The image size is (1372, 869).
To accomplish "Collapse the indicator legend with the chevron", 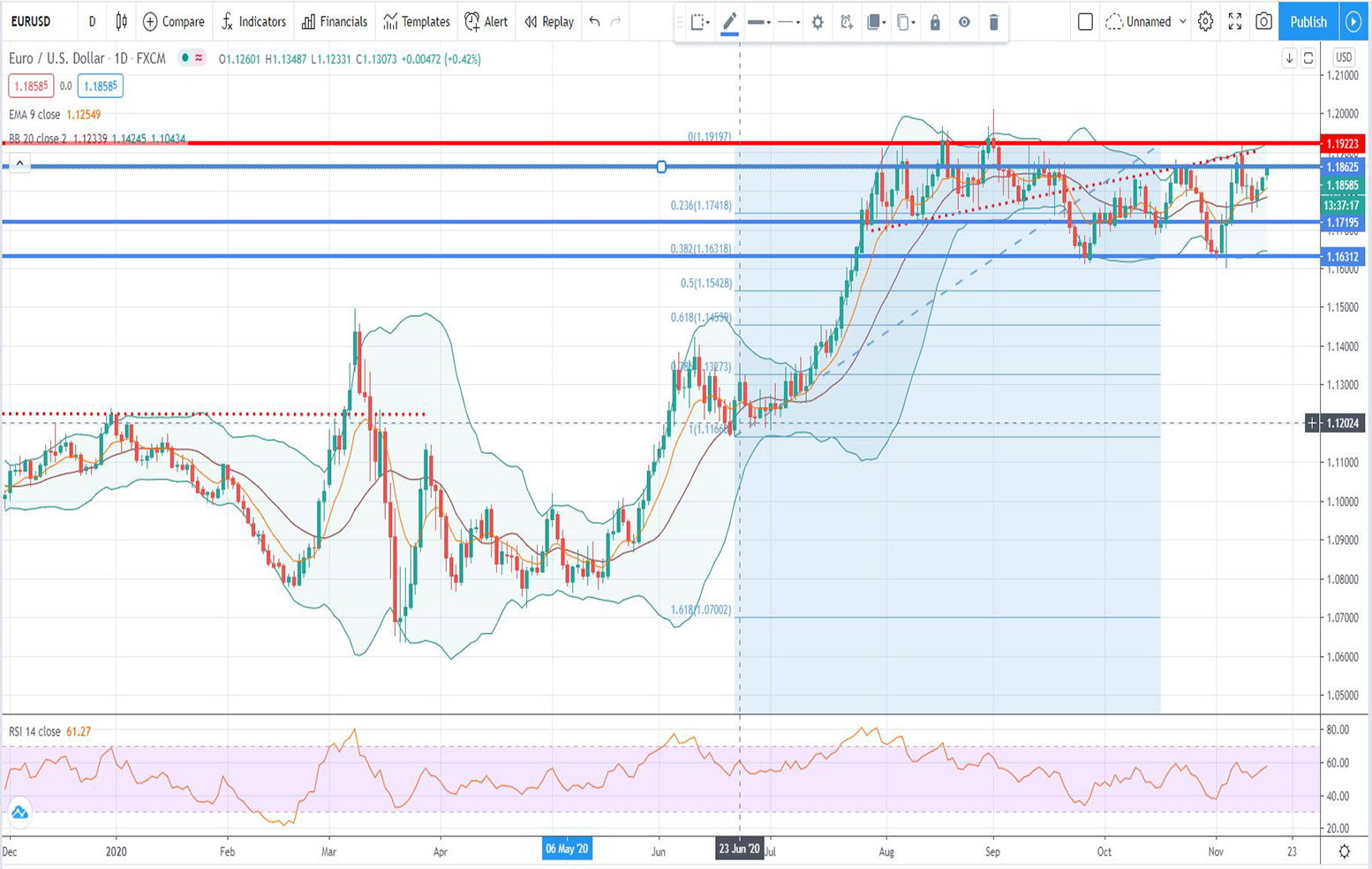I will coord(19,163).
